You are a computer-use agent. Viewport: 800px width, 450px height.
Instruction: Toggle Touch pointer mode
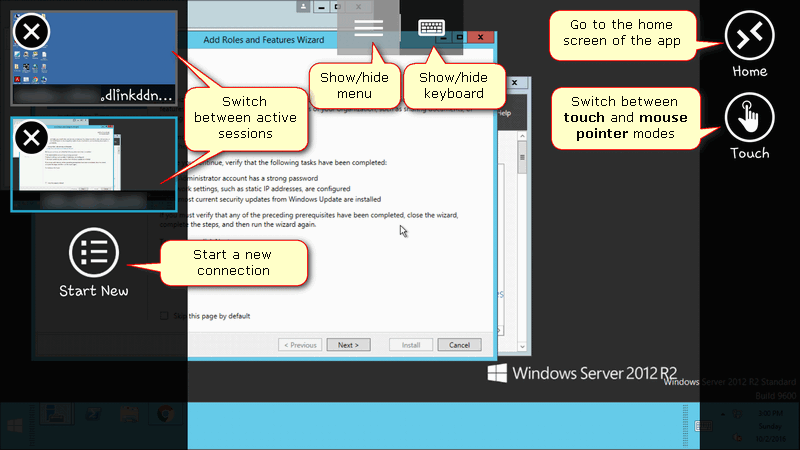click(749, 117)
